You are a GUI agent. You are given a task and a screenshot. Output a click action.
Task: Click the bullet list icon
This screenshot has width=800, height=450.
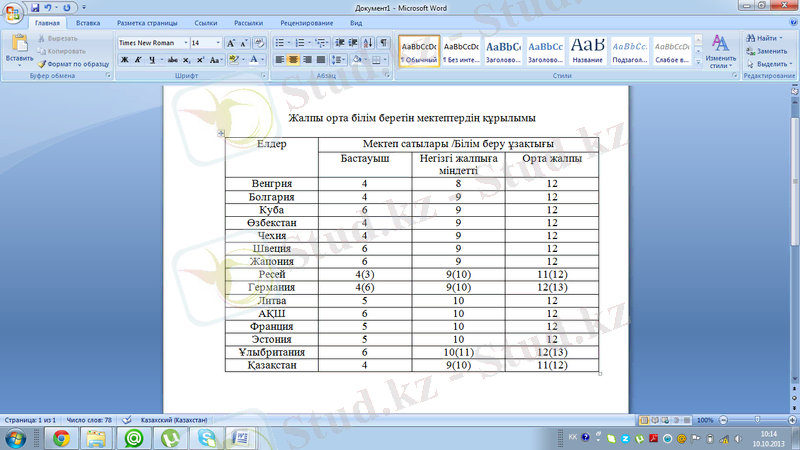click(x=280, y=43)
